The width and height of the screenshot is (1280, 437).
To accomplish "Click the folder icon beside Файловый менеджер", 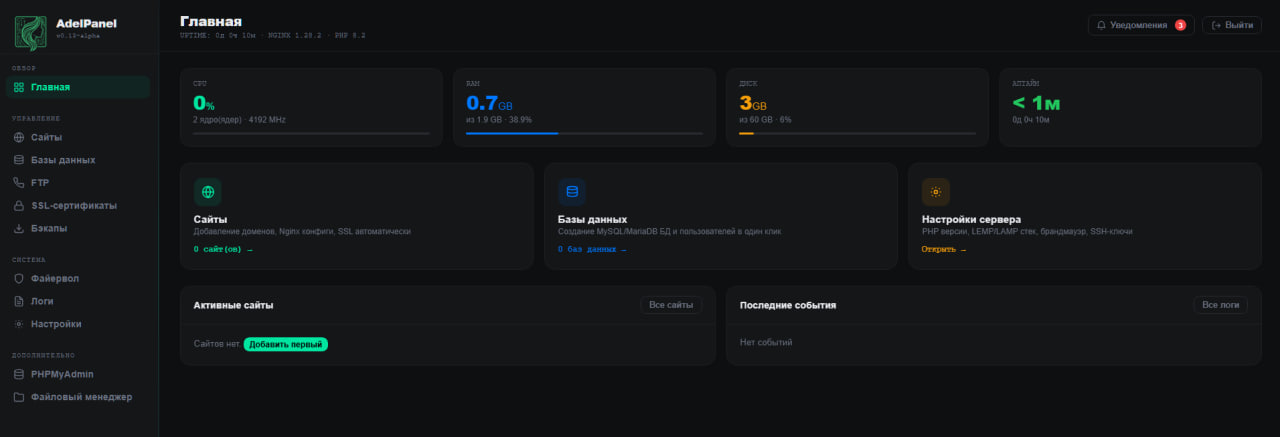I will (19, 397).
